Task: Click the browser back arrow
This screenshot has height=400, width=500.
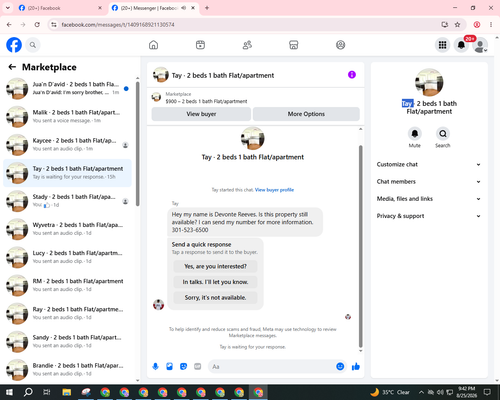Action: click(x=9, y=25)
